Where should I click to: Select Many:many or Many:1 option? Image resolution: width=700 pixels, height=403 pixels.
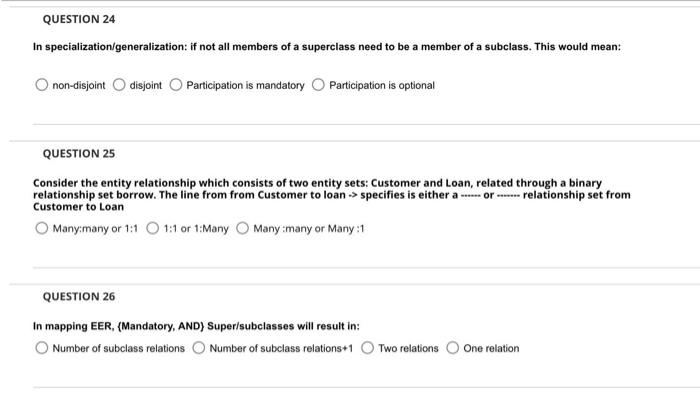pos(242,228)
